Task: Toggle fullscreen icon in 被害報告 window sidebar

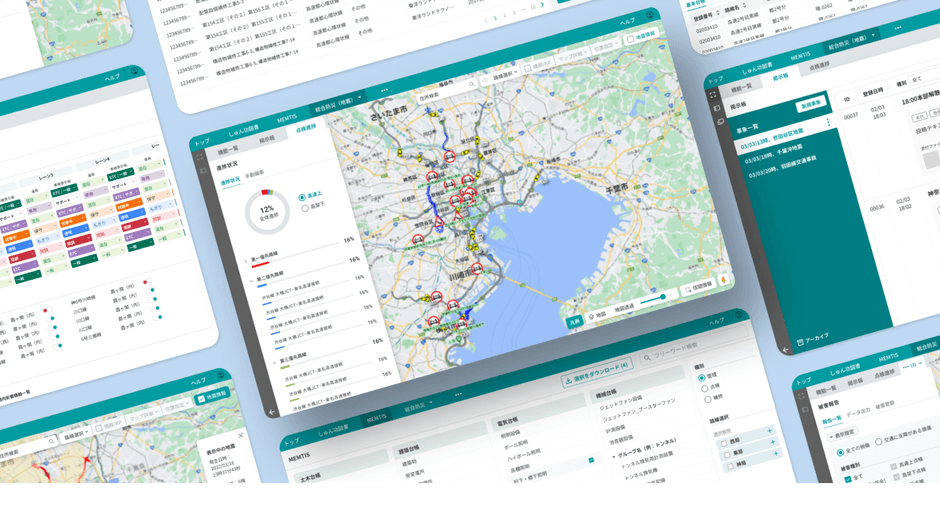Action: pos(802,396)
